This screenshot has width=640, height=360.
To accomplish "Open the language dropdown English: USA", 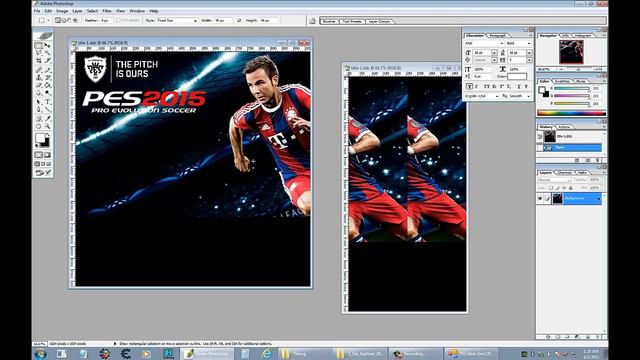I will [482, 96].
